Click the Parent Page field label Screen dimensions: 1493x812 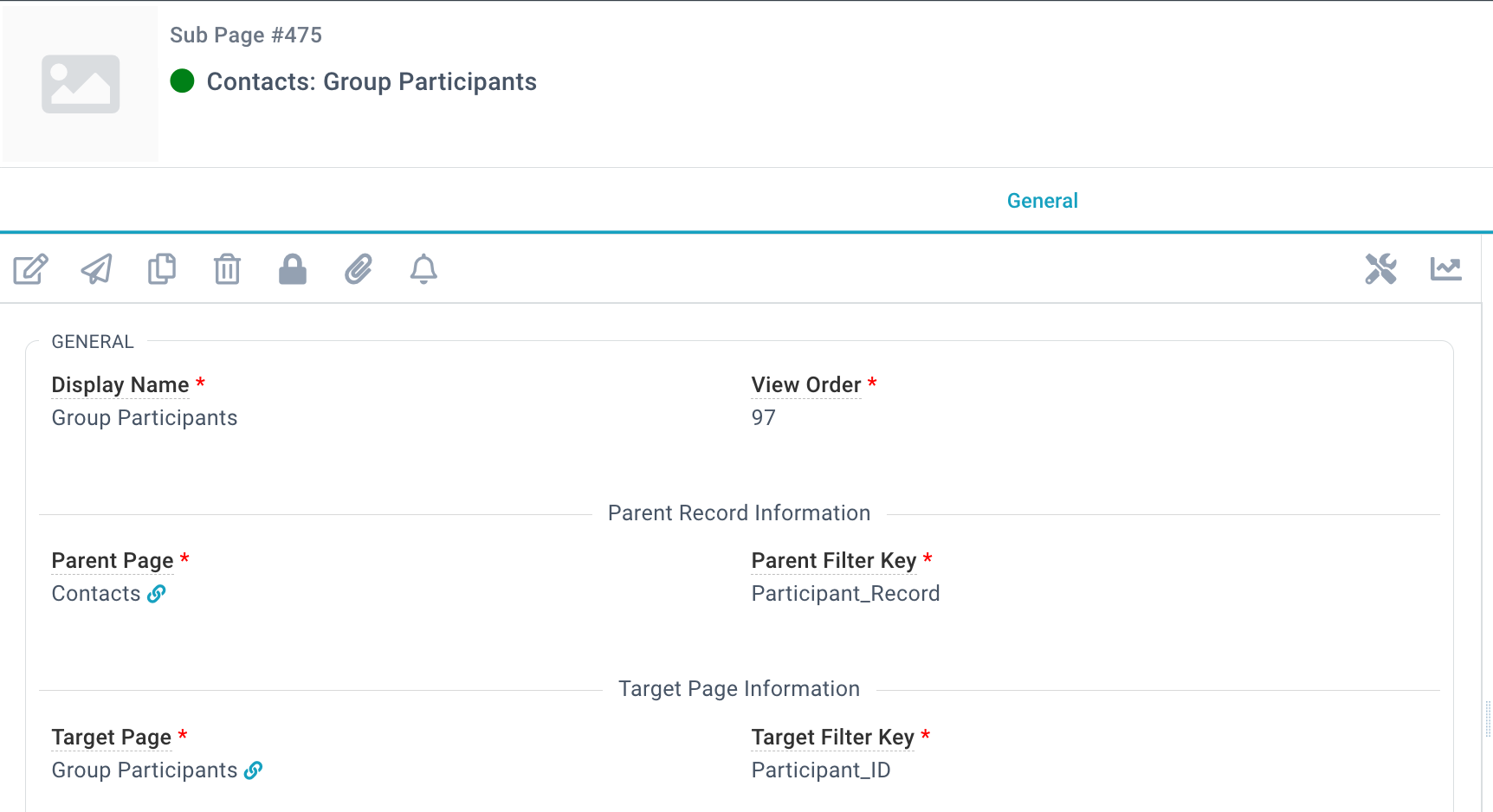pyautogui.click(x=113, y=560)
